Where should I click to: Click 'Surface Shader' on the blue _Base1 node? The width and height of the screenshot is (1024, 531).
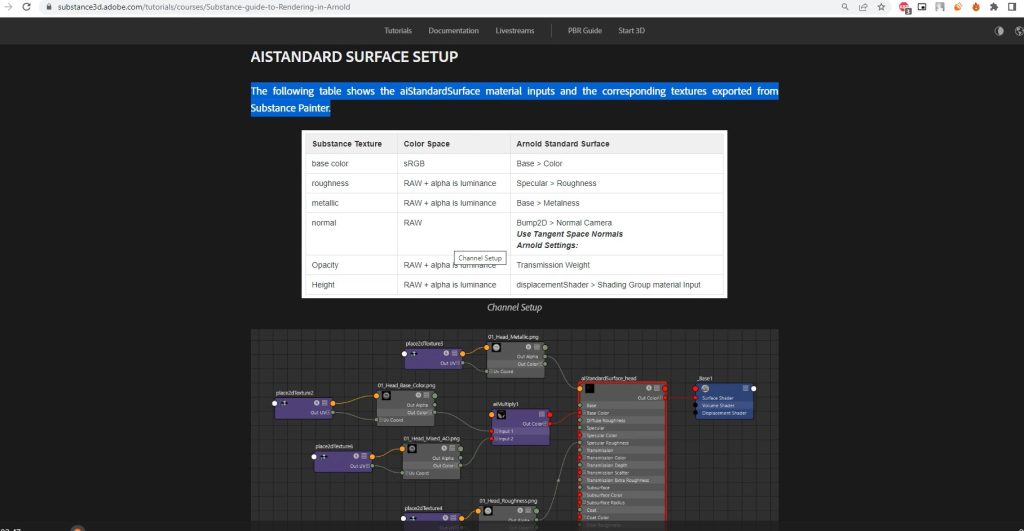pos(718,398)
